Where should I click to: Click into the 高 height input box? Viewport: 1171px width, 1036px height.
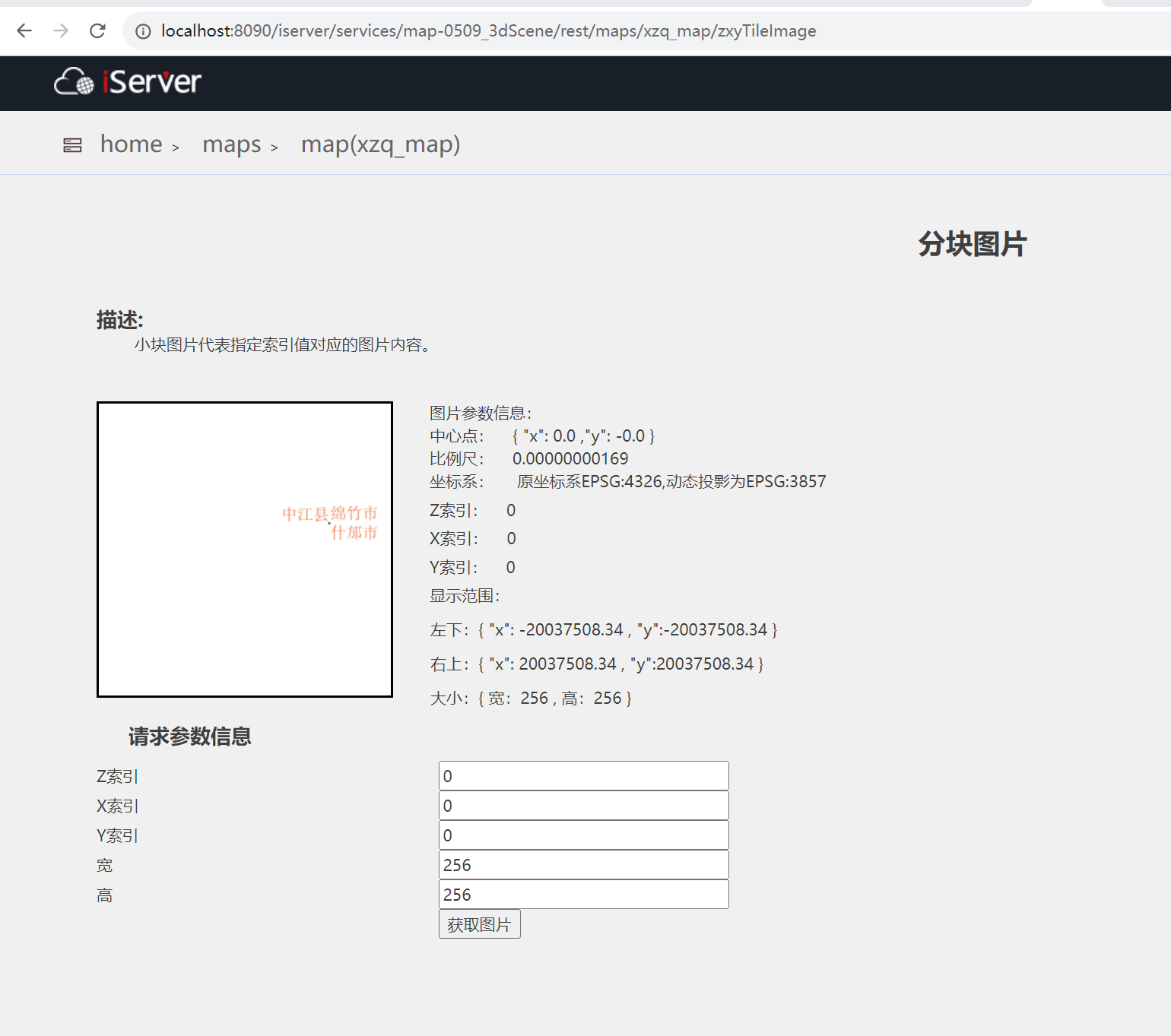click(x=583, y=895)
